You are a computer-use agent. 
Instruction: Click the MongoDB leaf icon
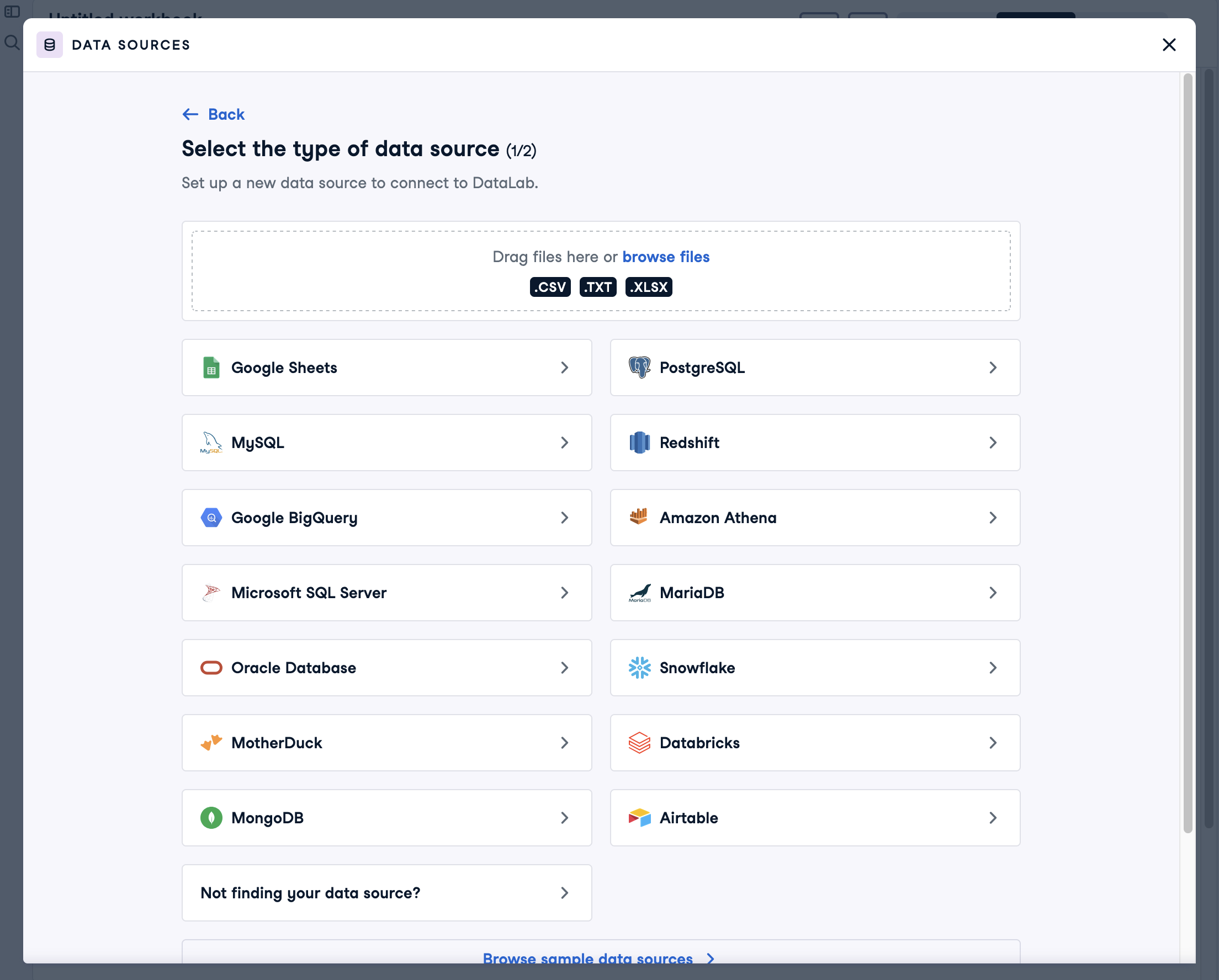211,818
